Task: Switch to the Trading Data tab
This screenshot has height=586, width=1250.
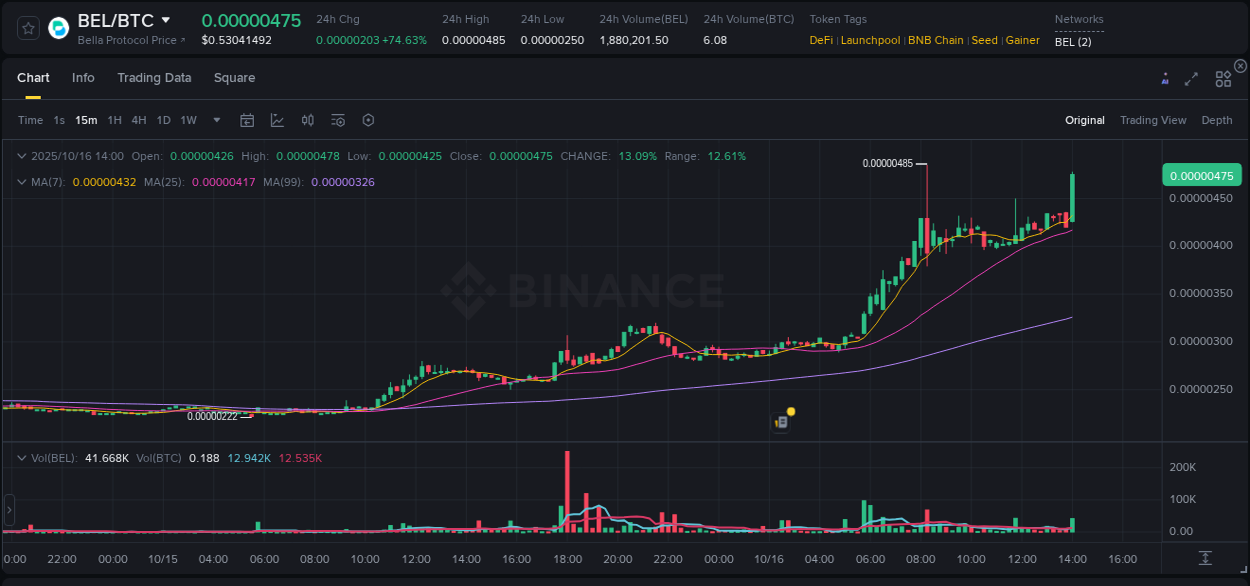Action: coord(154,77)
